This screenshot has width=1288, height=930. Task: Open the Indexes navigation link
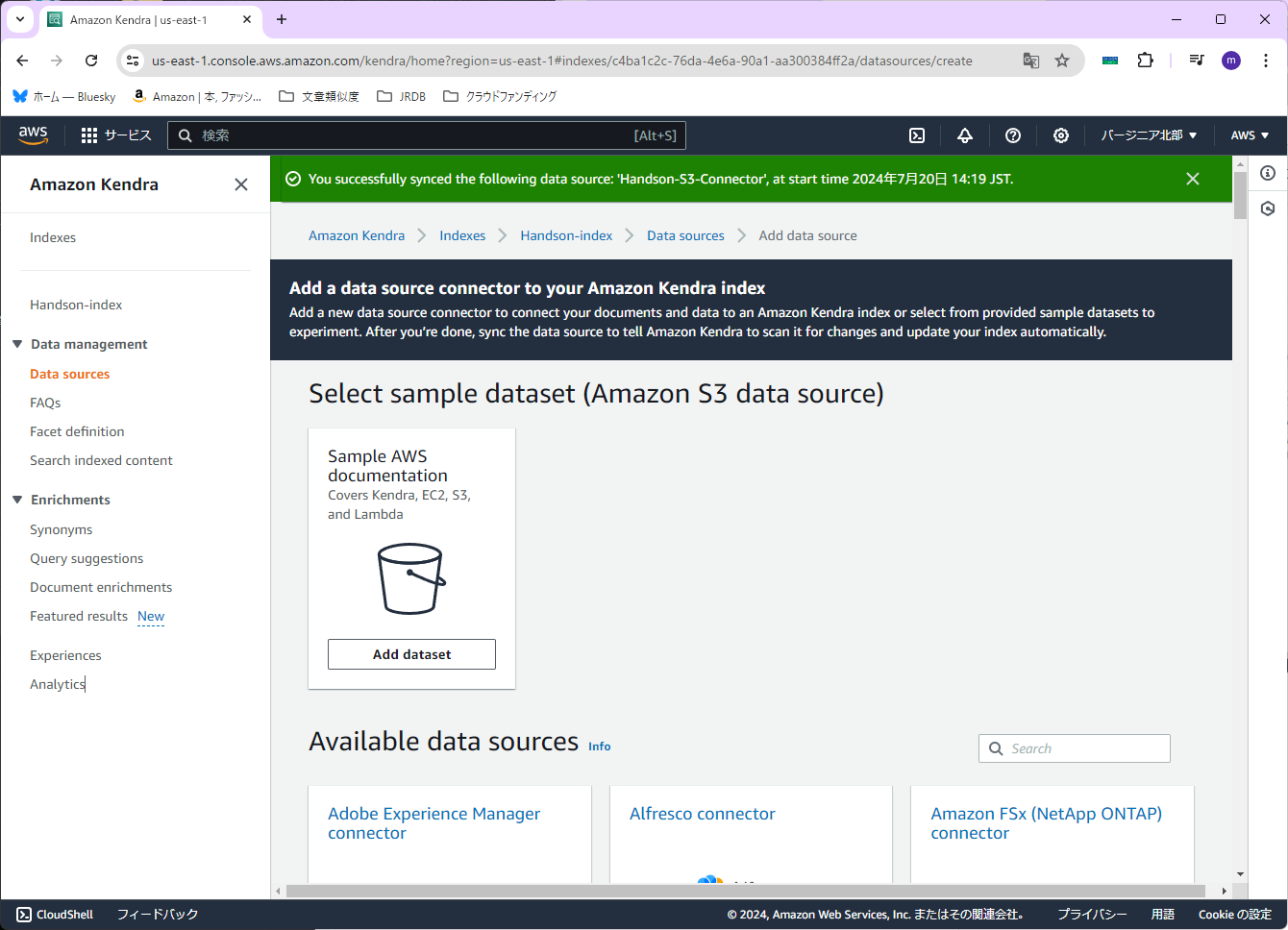point(53,237)
